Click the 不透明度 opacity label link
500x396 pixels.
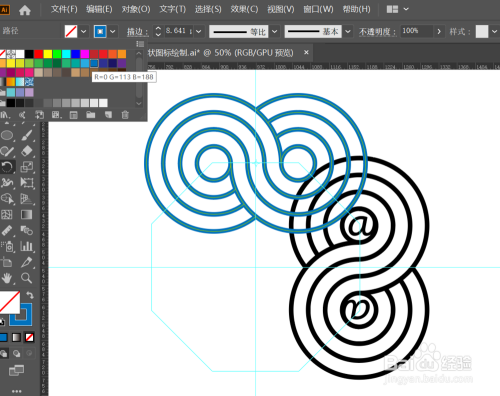(x=377, y=32)
